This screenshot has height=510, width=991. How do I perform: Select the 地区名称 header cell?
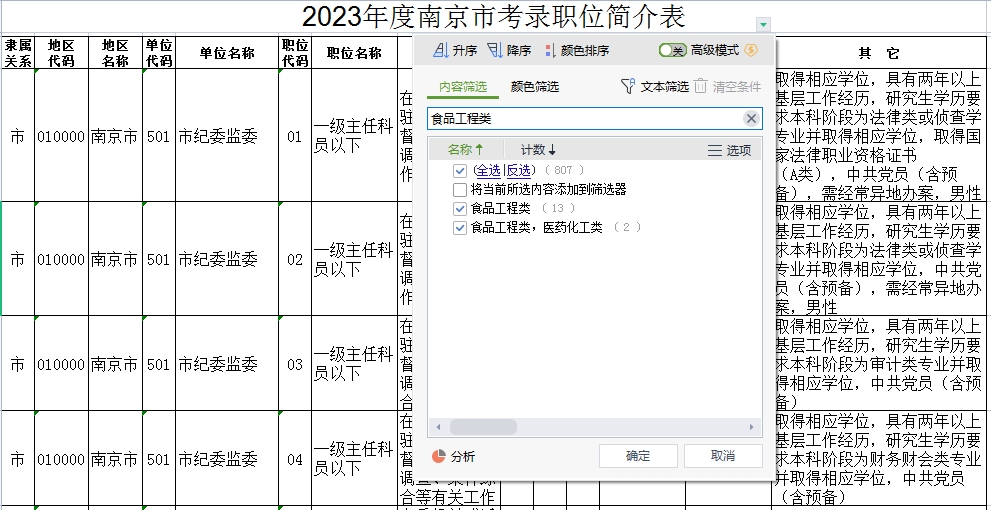click(115, 52)
